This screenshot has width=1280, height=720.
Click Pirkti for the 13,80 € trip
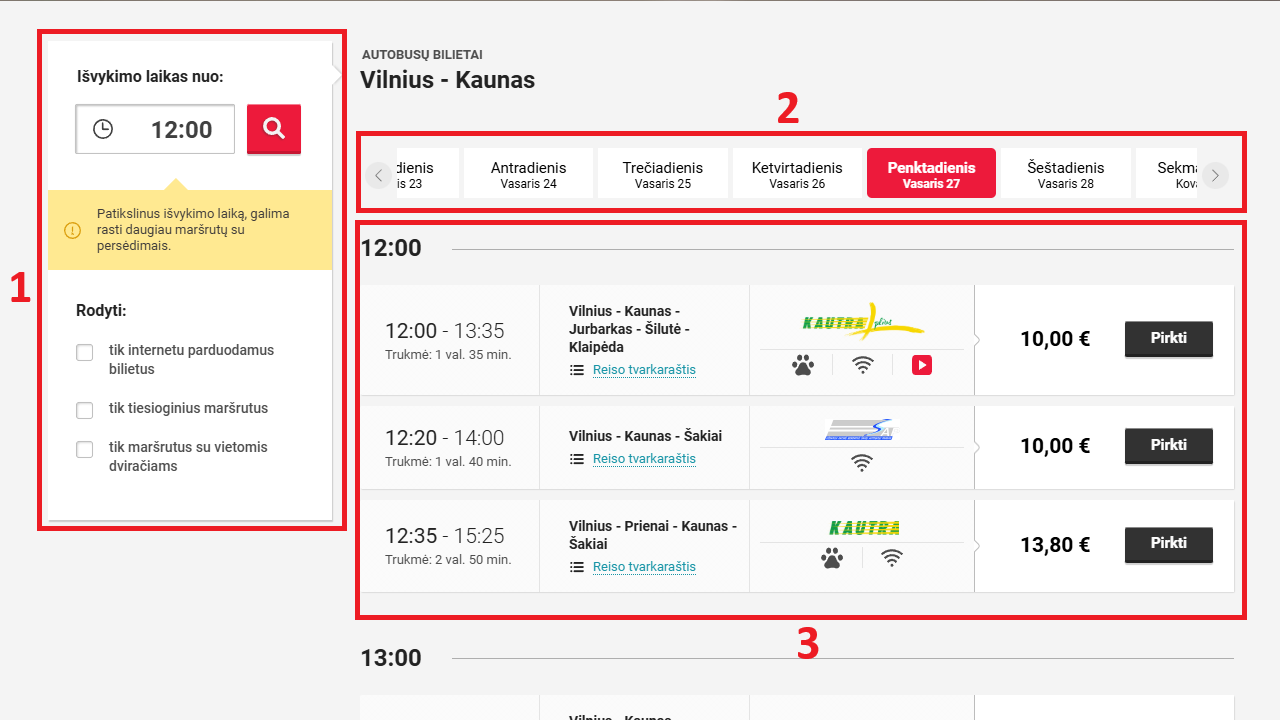click(x=1169, y=544)
